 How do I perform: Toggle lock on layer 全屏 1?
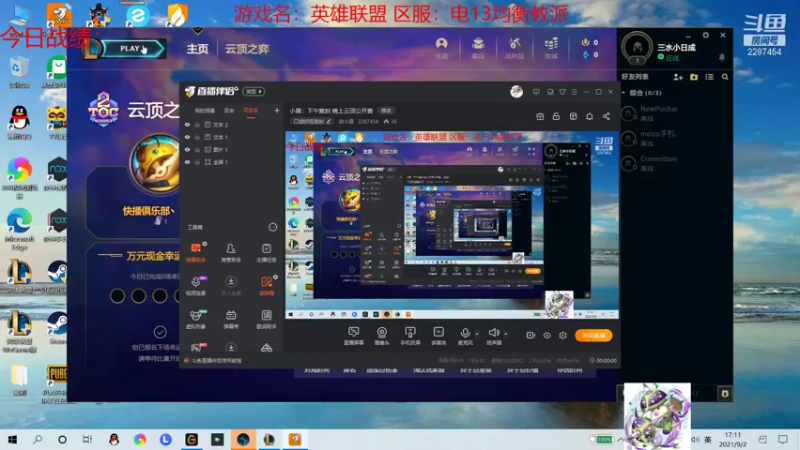(x=197, y=162)
